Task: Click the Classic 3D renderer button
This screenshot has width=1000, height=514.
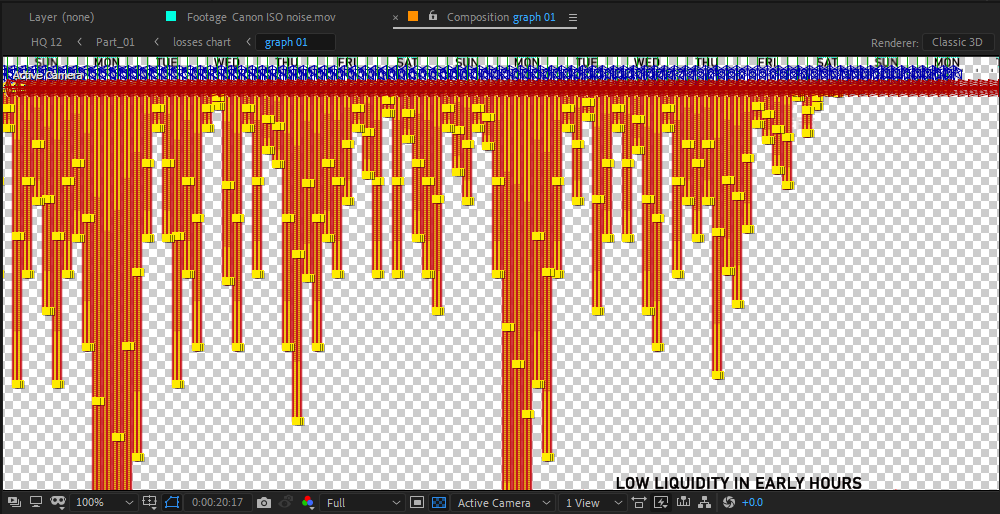Action: pyautogui.click(x=958, y=42)
